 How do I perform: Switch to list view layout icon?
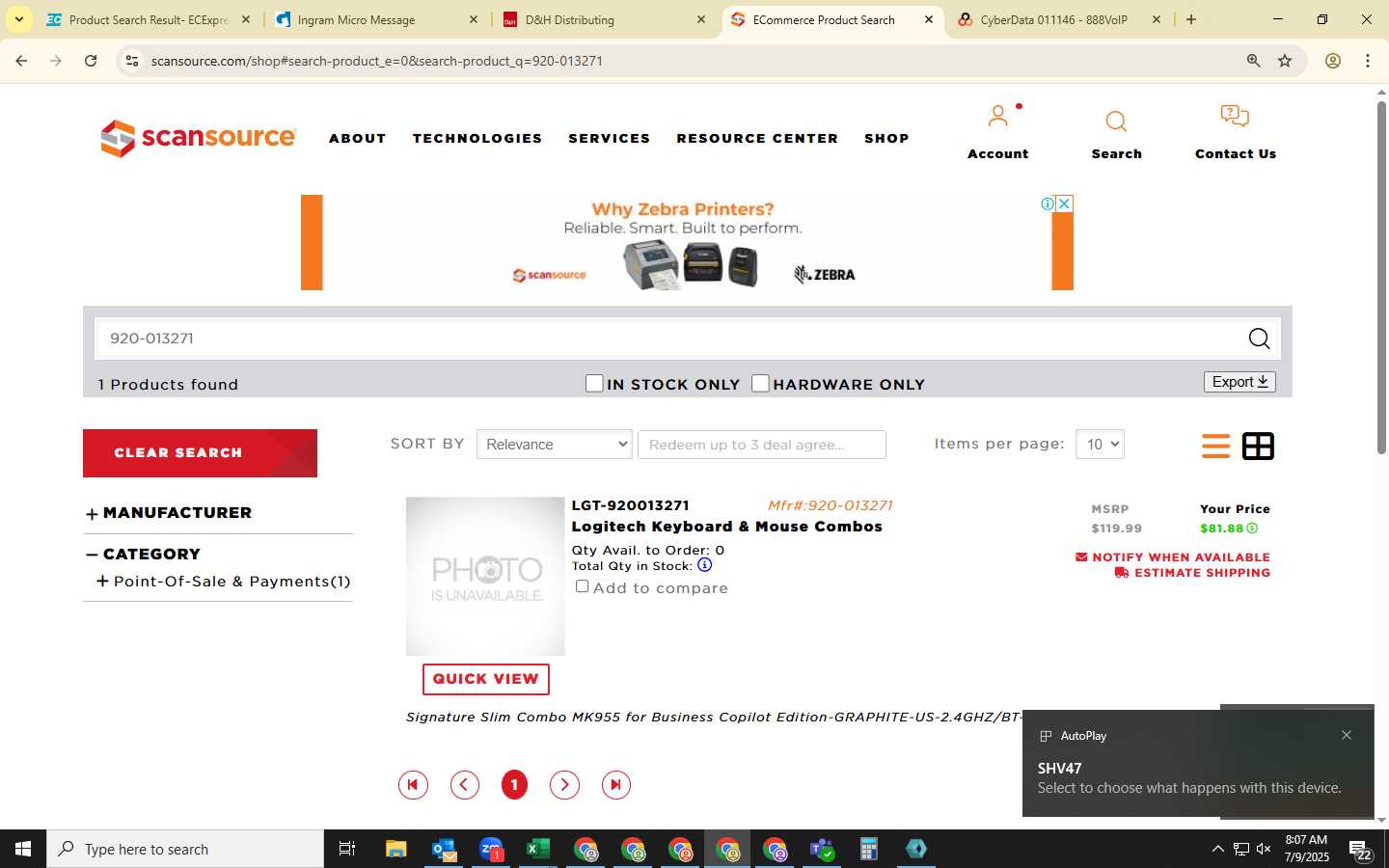click(x=1215, y=446)
